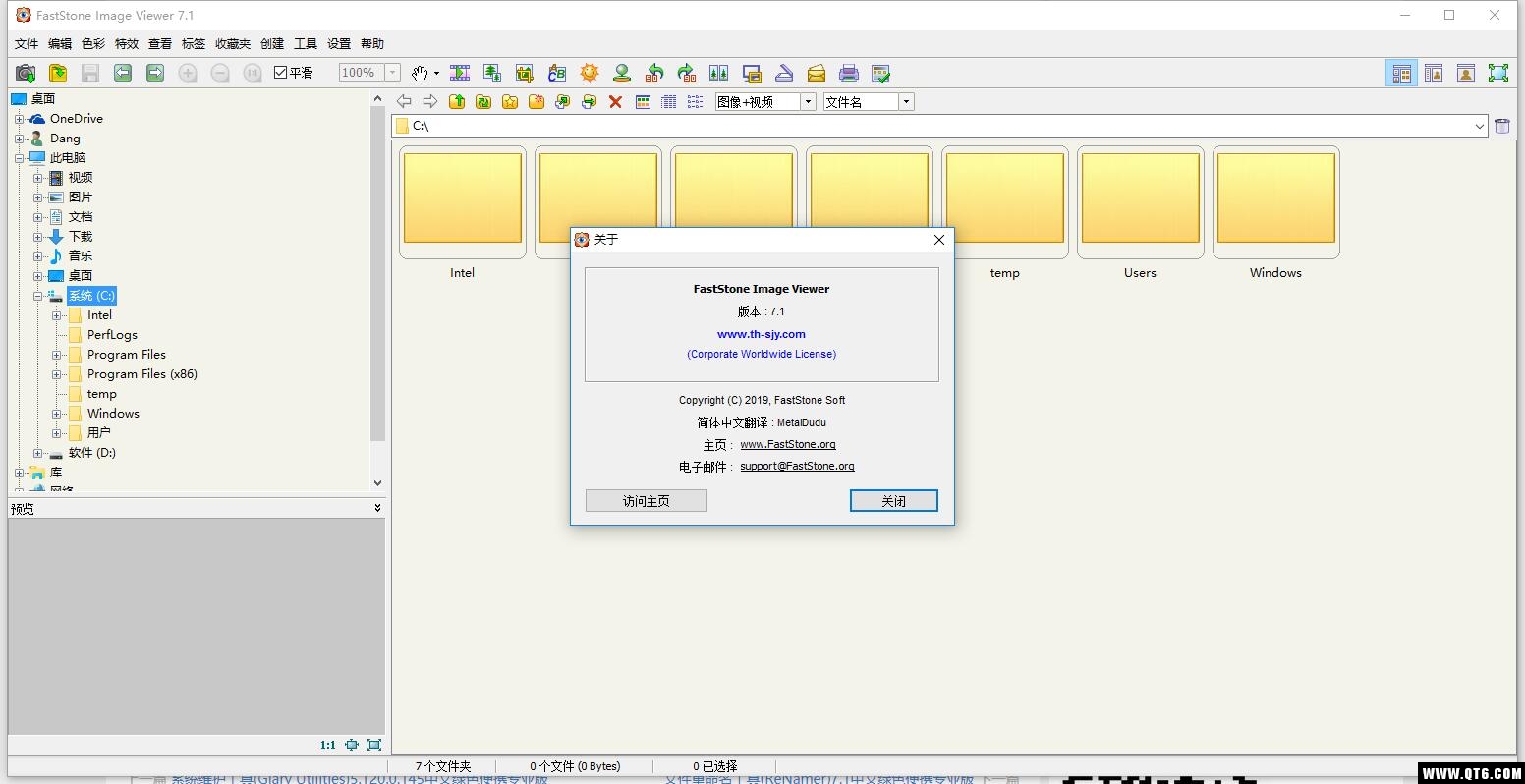
Task: Open the sun-shaped adjust lighting icon
Action: click(x=590, y=73)
